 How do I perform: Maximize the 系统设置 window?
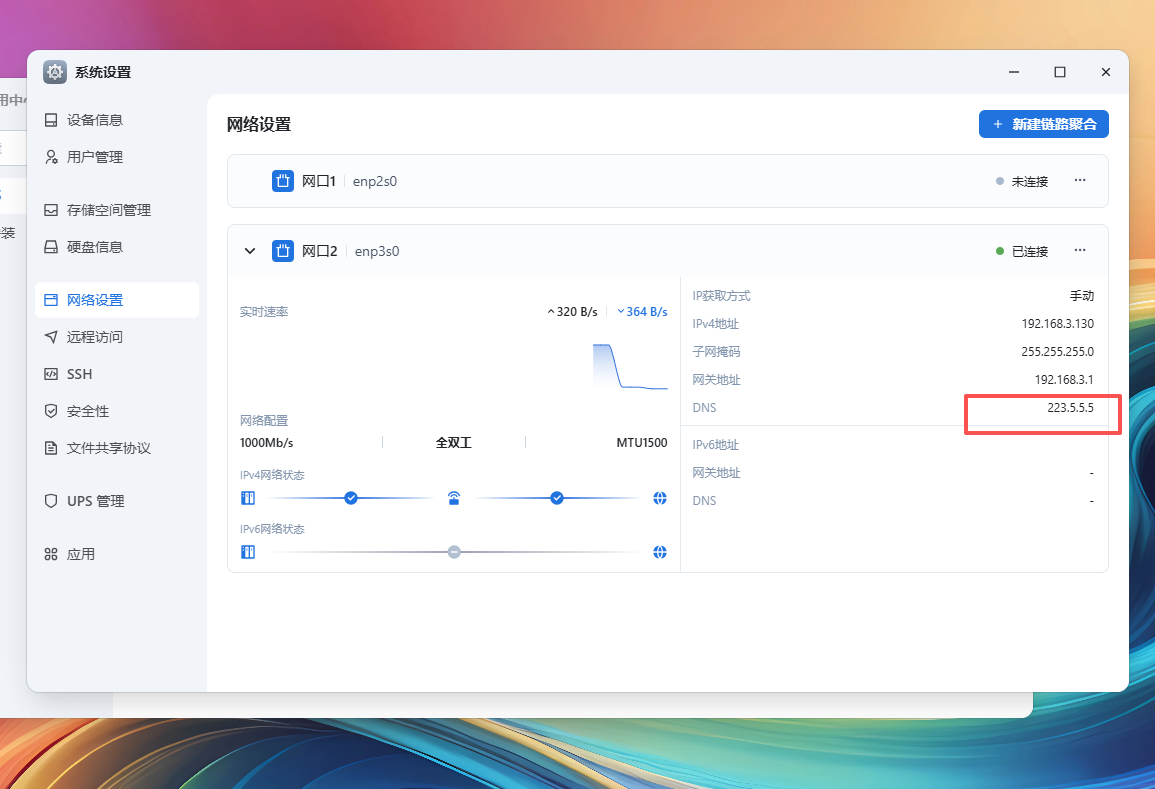[x=1060, y=72]
